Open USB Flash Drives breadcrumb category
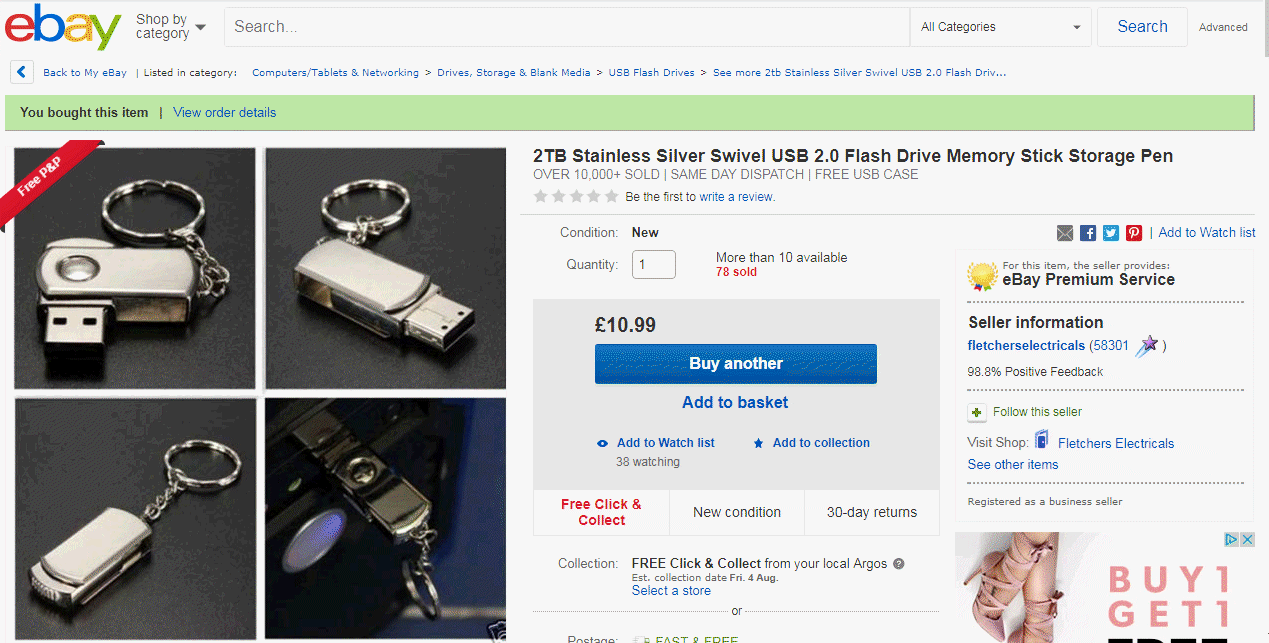This screenshot has height=643, width=1269. pyautogui.click(x=651, y=73)
